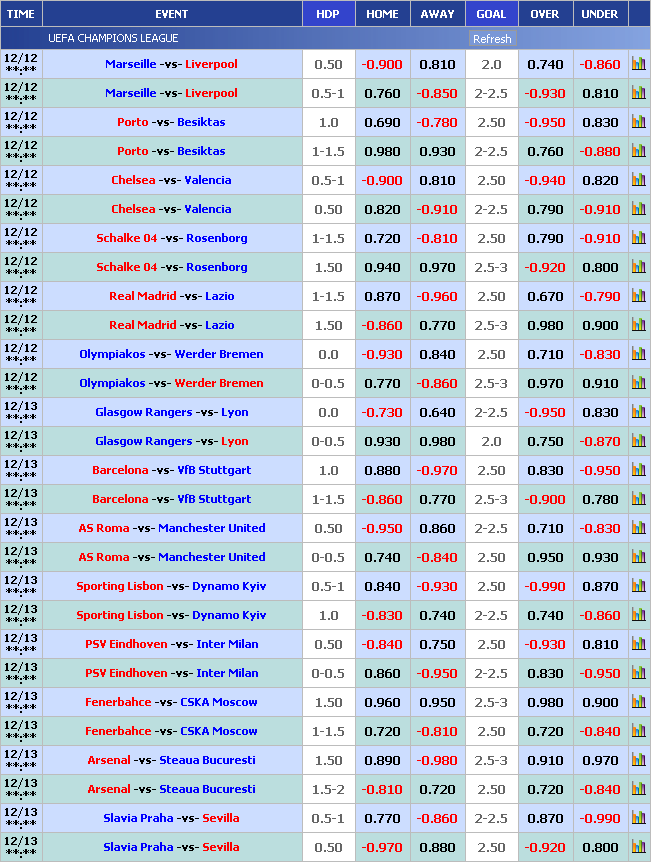
Task: Select under odds -0.990 on Slavia Praha-Sevilla
Action: pos(600,818)
